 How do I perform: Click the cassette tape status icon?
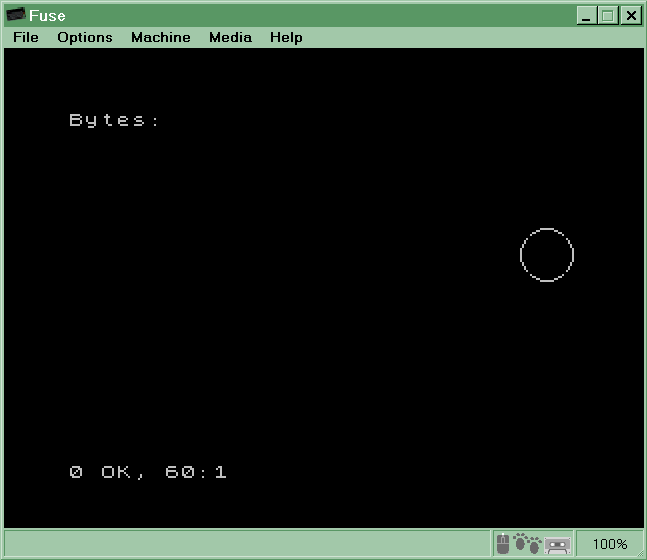pos(557,545)
